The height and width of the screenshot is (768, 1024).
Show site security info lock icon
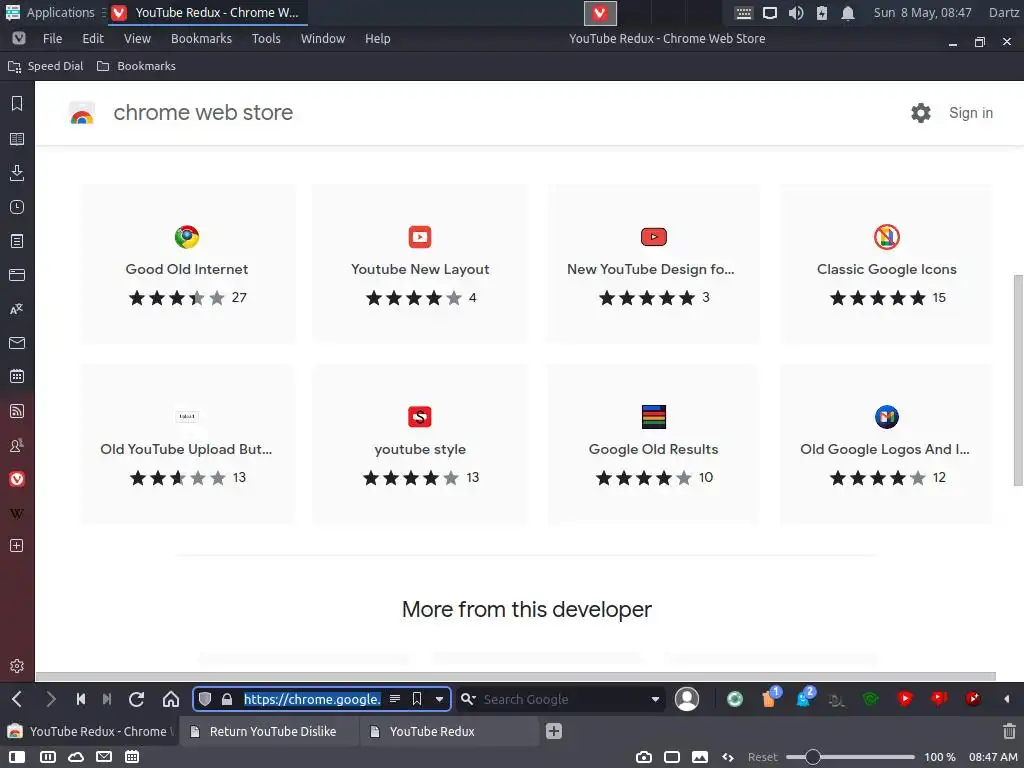pos(227,699)
